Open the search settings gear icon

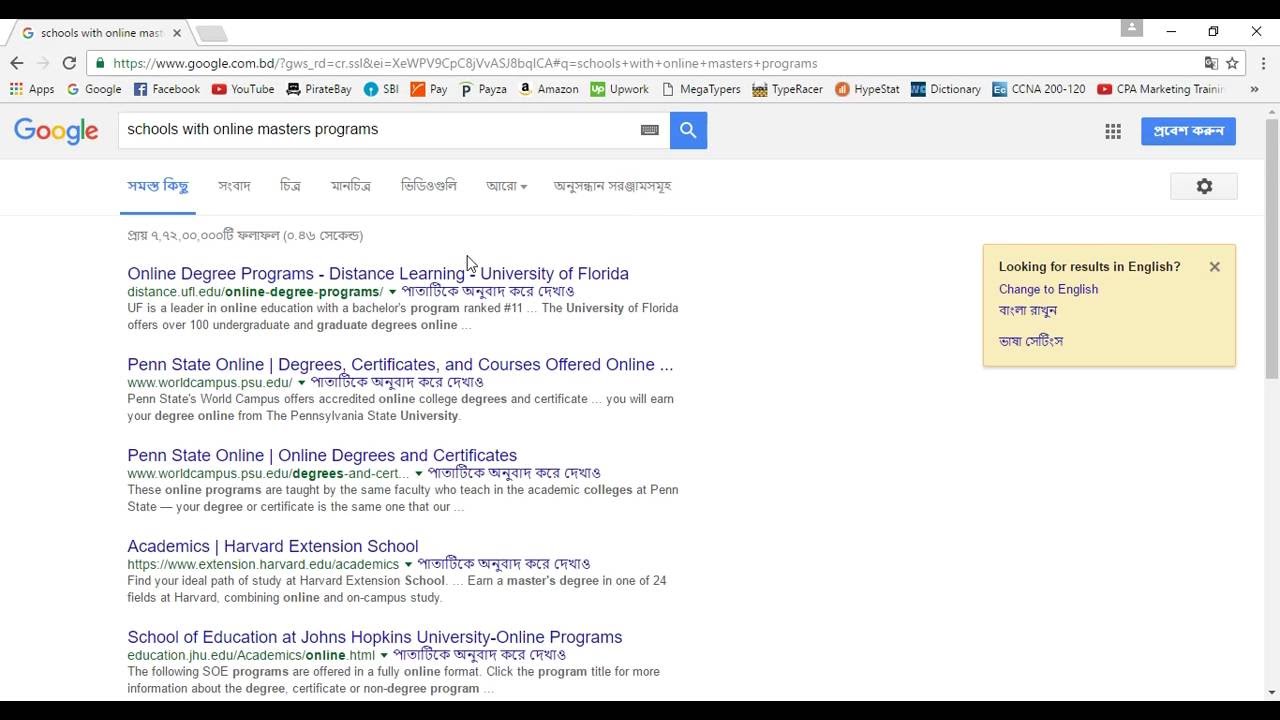(x=1204, y=186)
